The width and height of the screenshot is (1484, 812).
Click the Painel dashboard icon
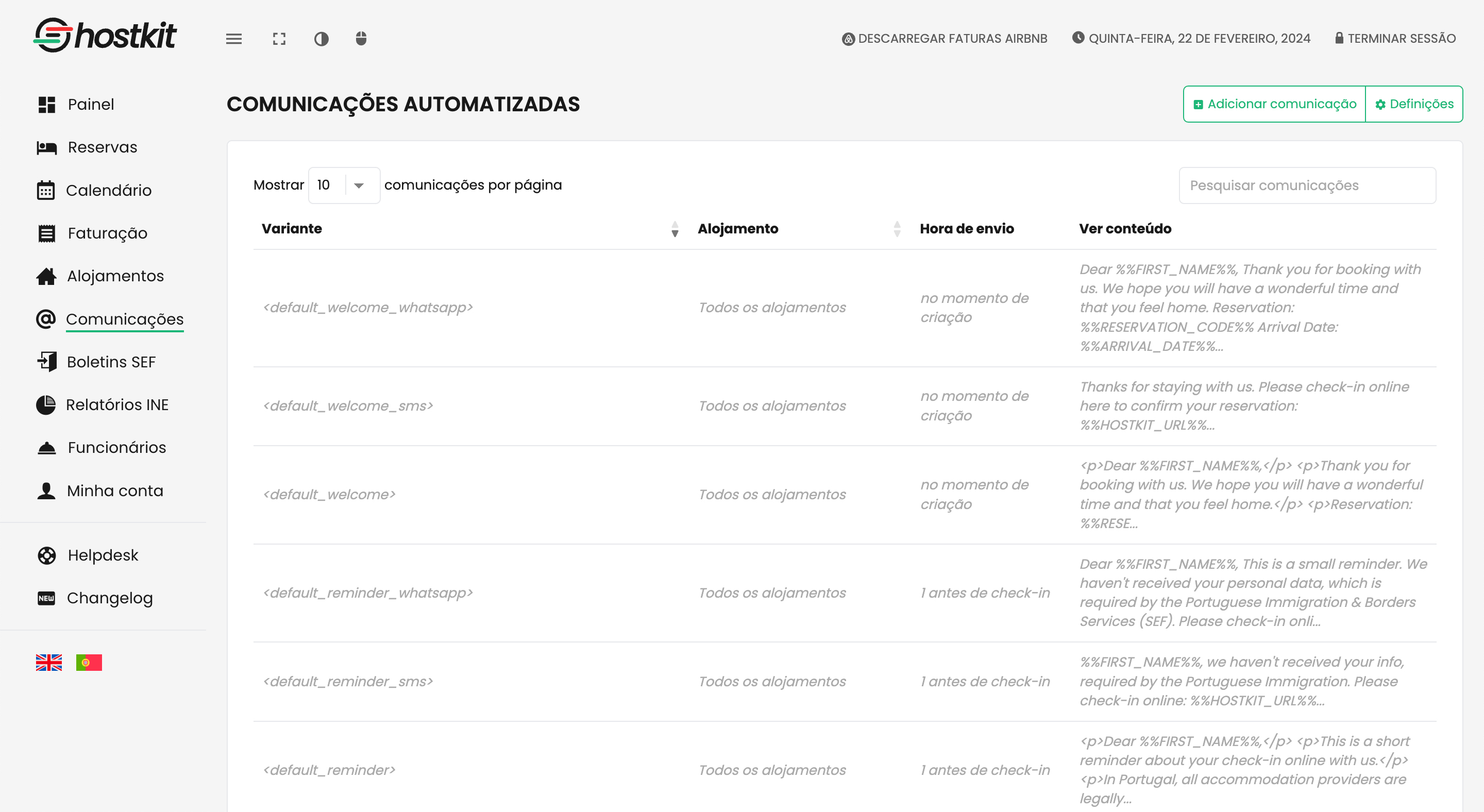(x=47, y=105)
